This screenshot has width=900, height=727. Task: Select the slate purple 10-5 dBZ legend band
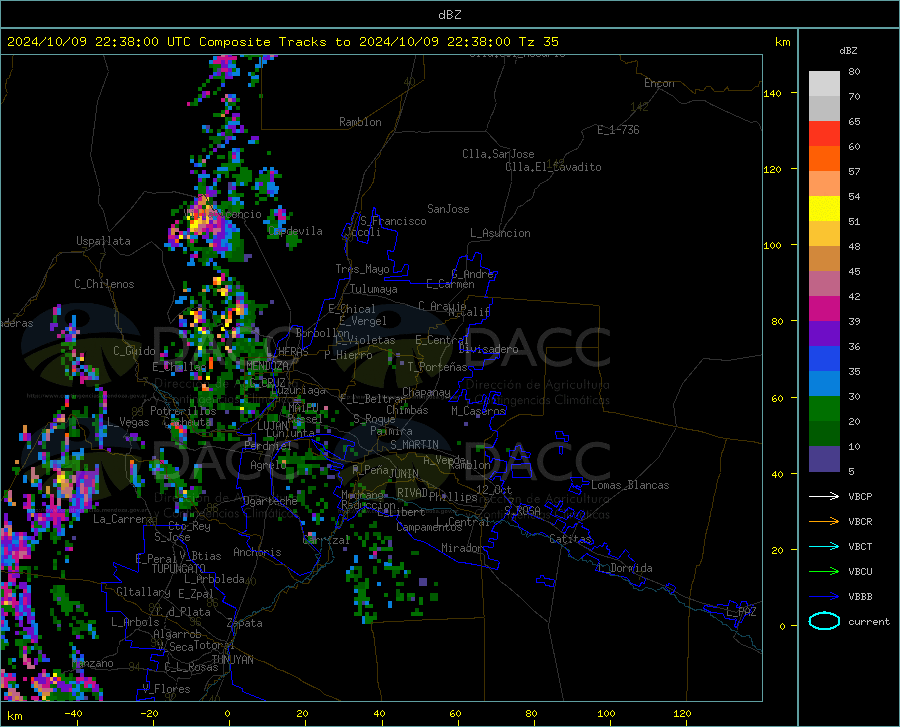(x=824, y=459)
